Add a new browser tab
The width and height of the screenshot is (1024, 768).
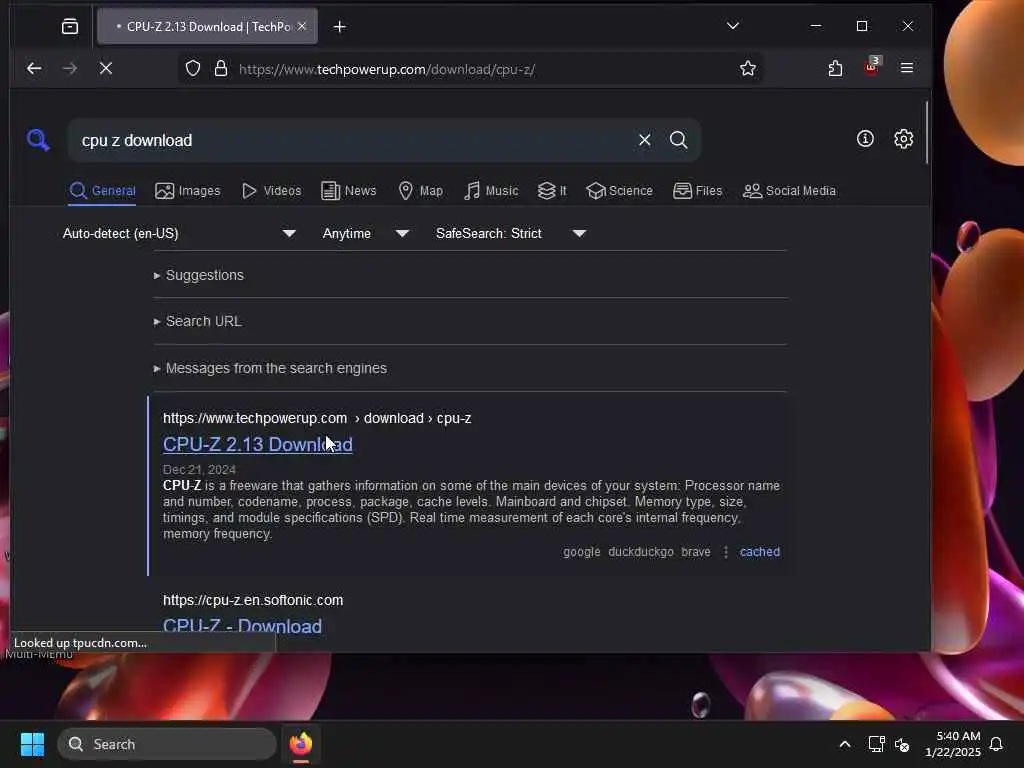(x=340, y=27)
